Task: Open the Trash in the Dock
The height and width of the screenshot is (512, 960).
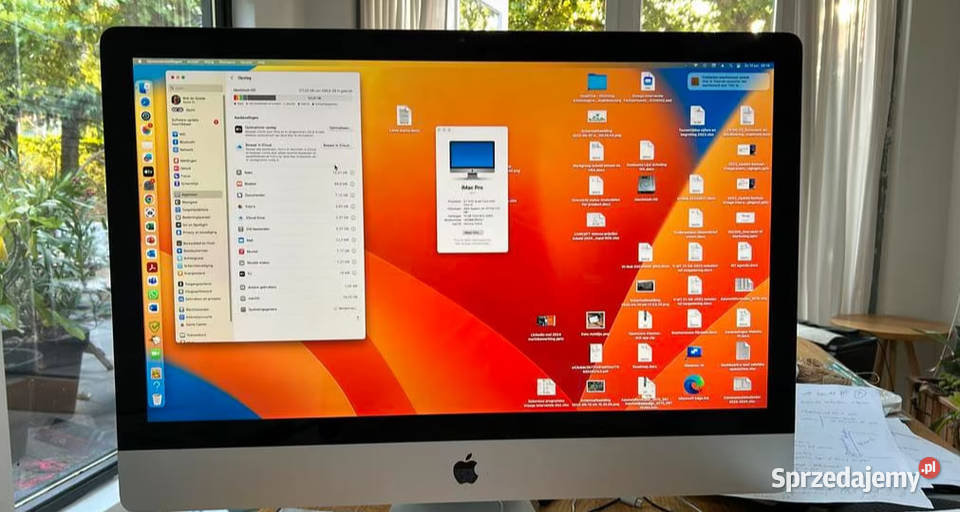Action: pos(157,399)
